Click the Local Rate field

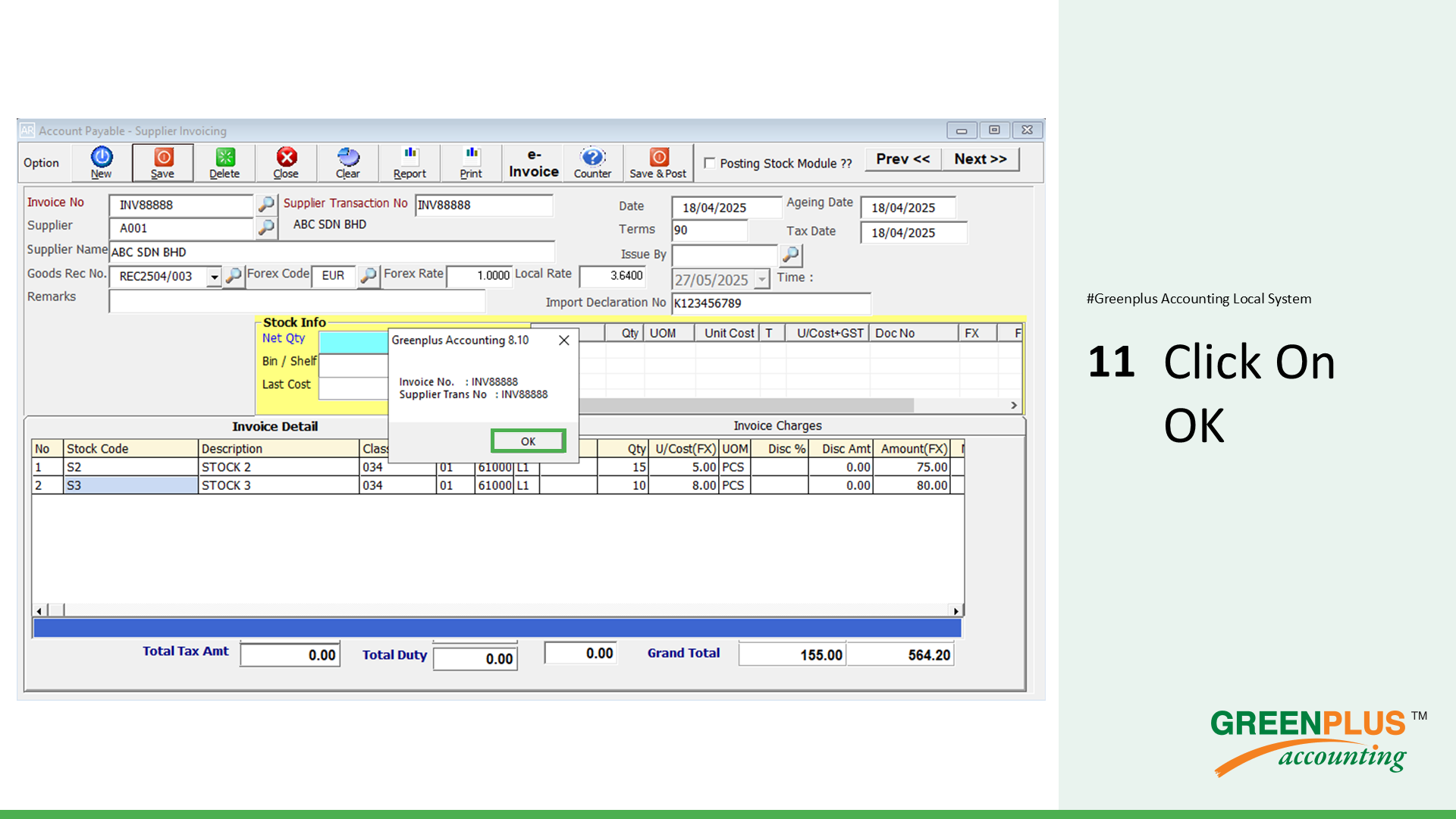(613, 276)
